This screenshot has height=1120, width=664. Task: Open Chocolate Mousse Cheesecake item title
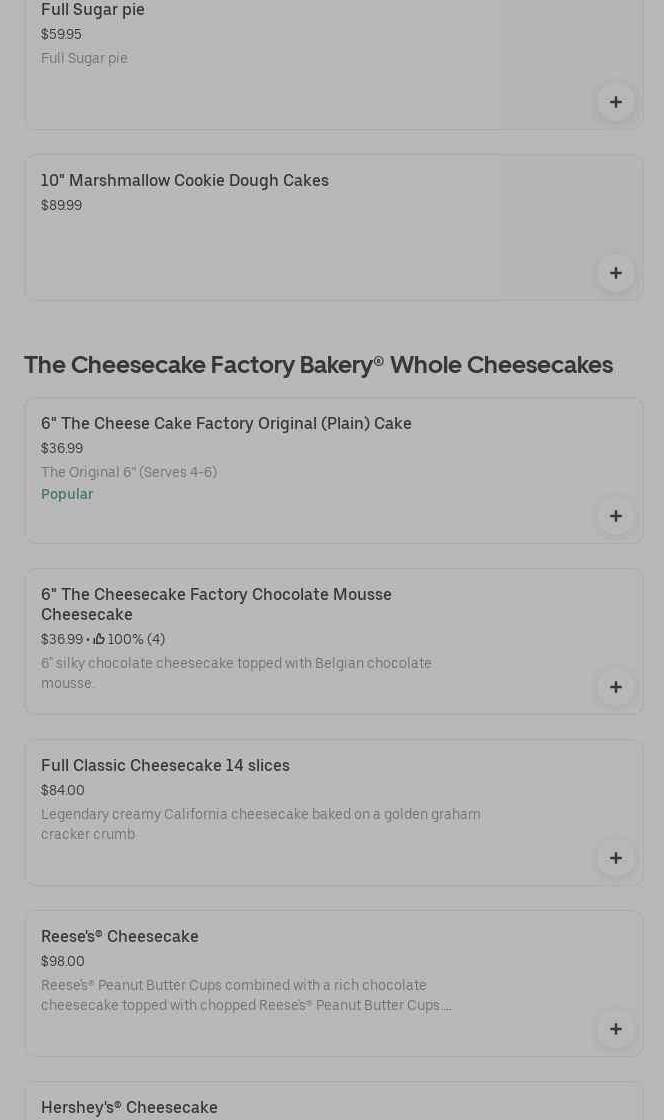coord(216,604)
